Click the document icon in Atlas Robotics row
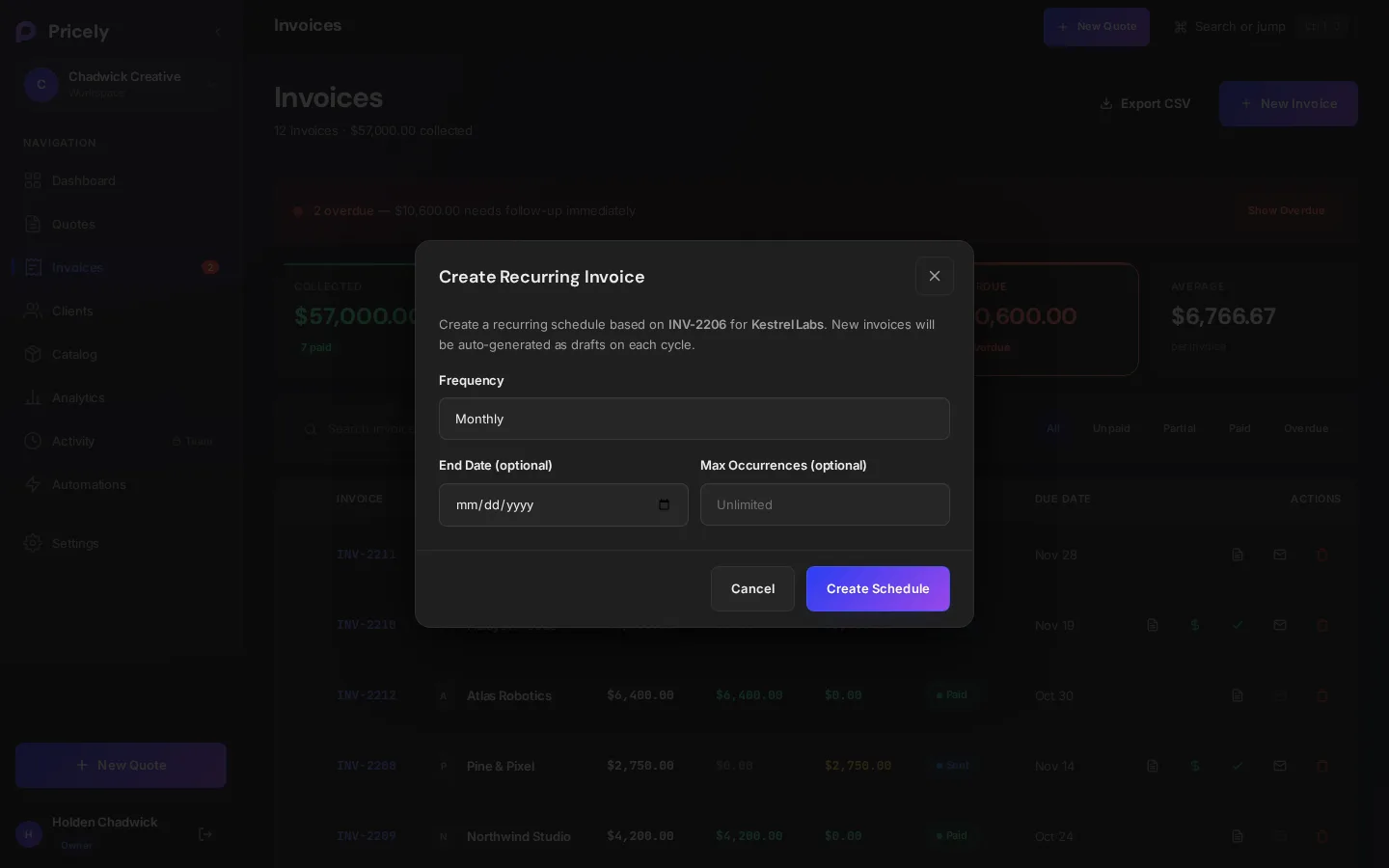Image resolution: width=1389 pixels, height=868 pixels. tap(1238, 695)
